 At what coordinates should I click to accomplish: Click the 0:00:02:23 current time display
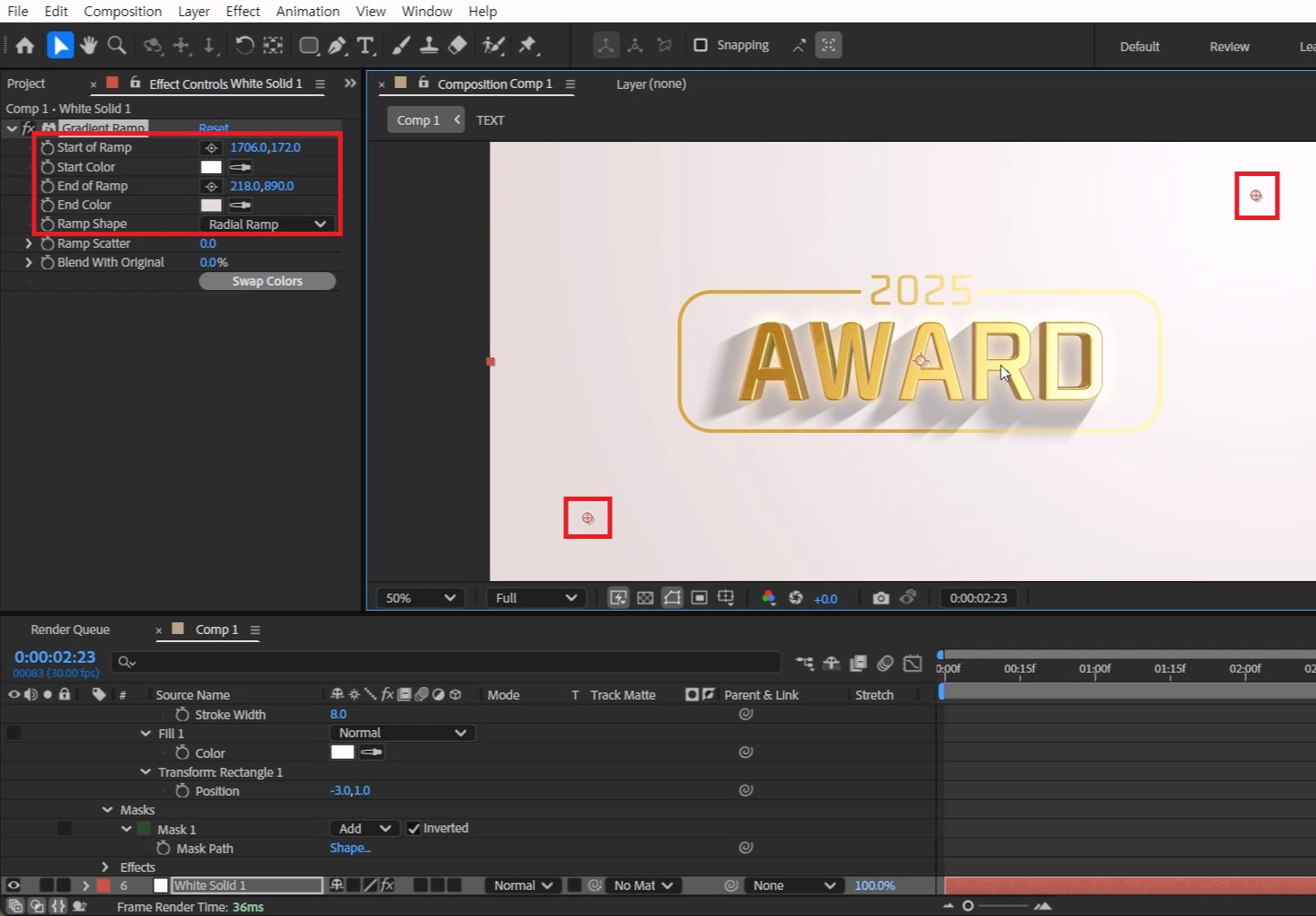pos(55,657)
